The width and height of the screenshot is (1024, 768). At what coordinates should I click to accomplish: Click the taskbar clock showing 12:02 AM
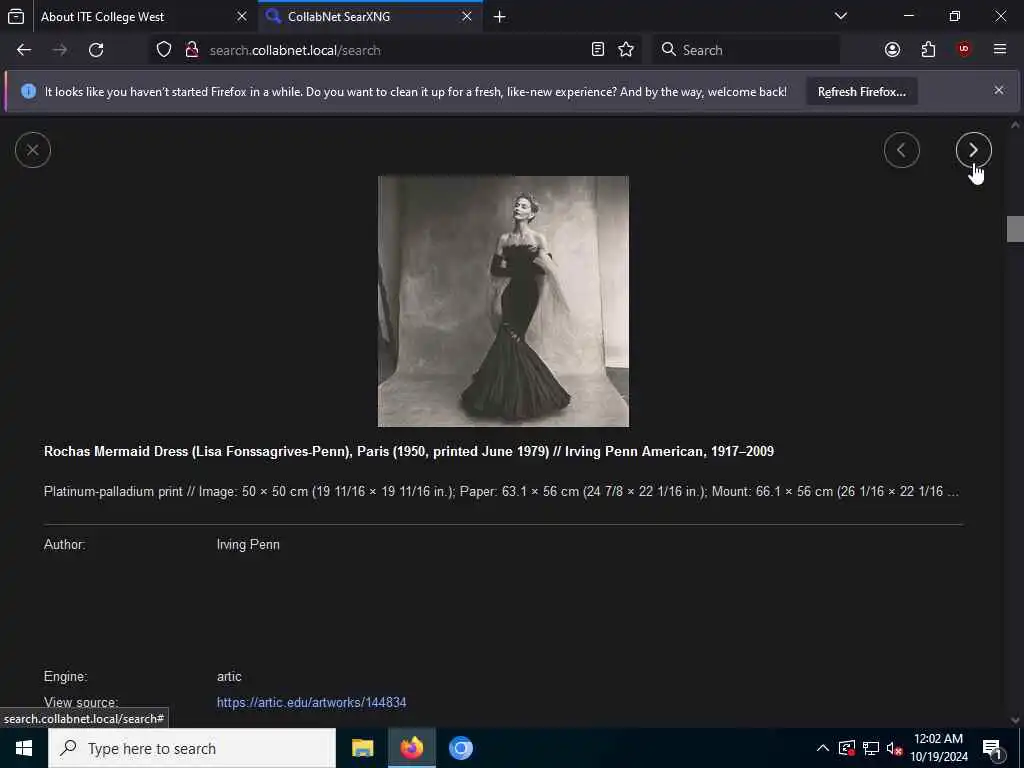[938, 748]
